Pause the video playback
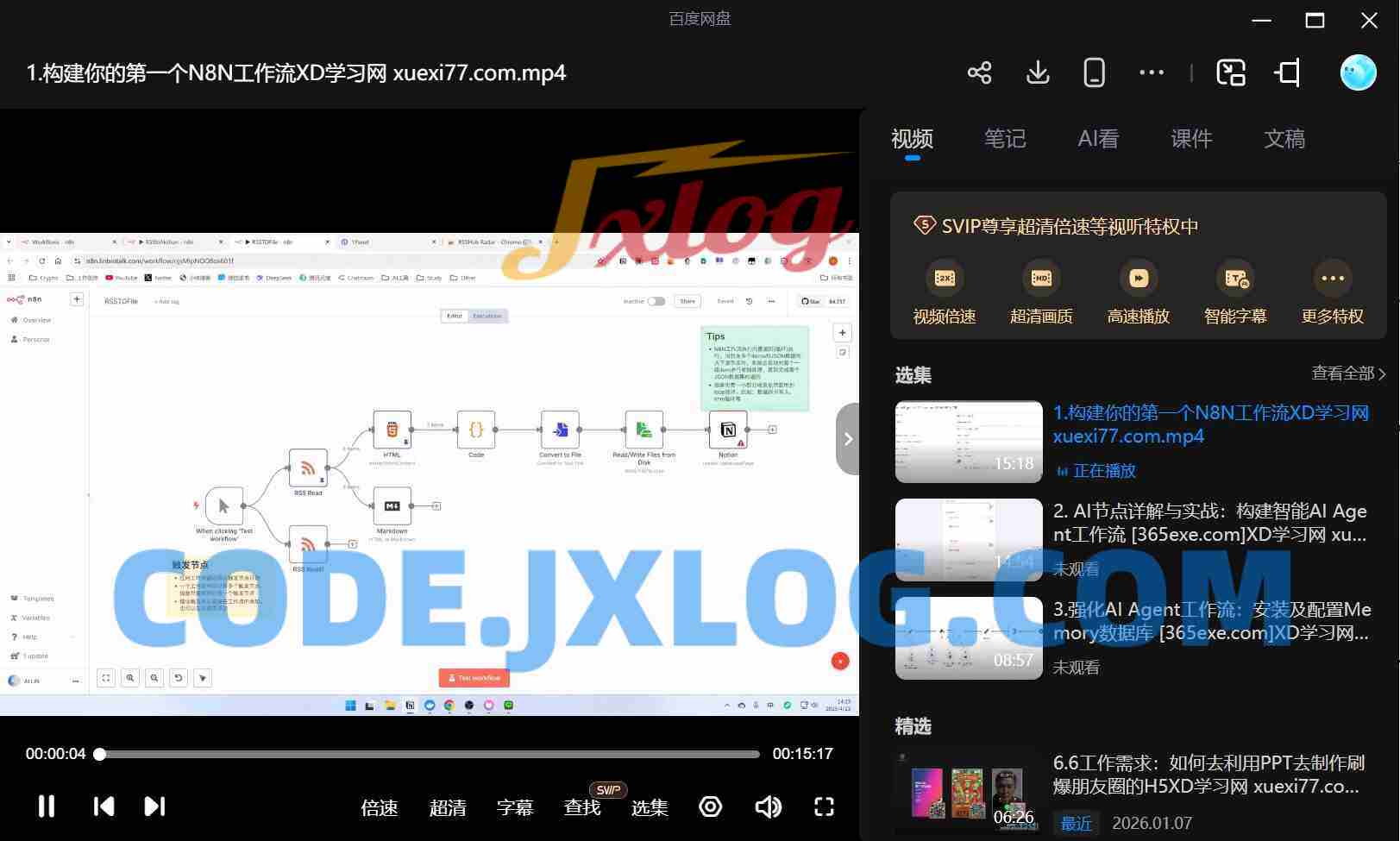Screen dimensions: 1400x841 pyautogui.click(x=47, y=806)
